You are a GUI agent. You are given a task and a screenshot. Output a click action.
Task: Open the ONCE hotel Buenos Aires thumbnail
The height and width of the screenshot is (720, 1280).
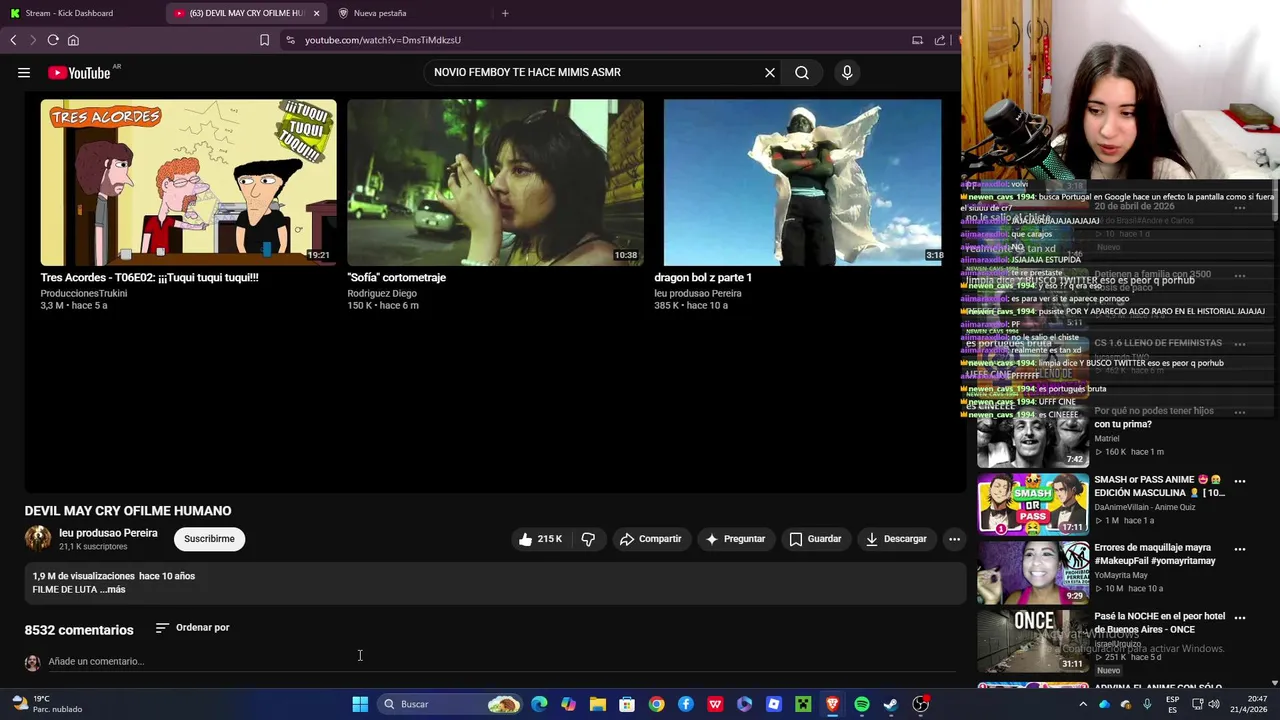tap(1033, 640)
